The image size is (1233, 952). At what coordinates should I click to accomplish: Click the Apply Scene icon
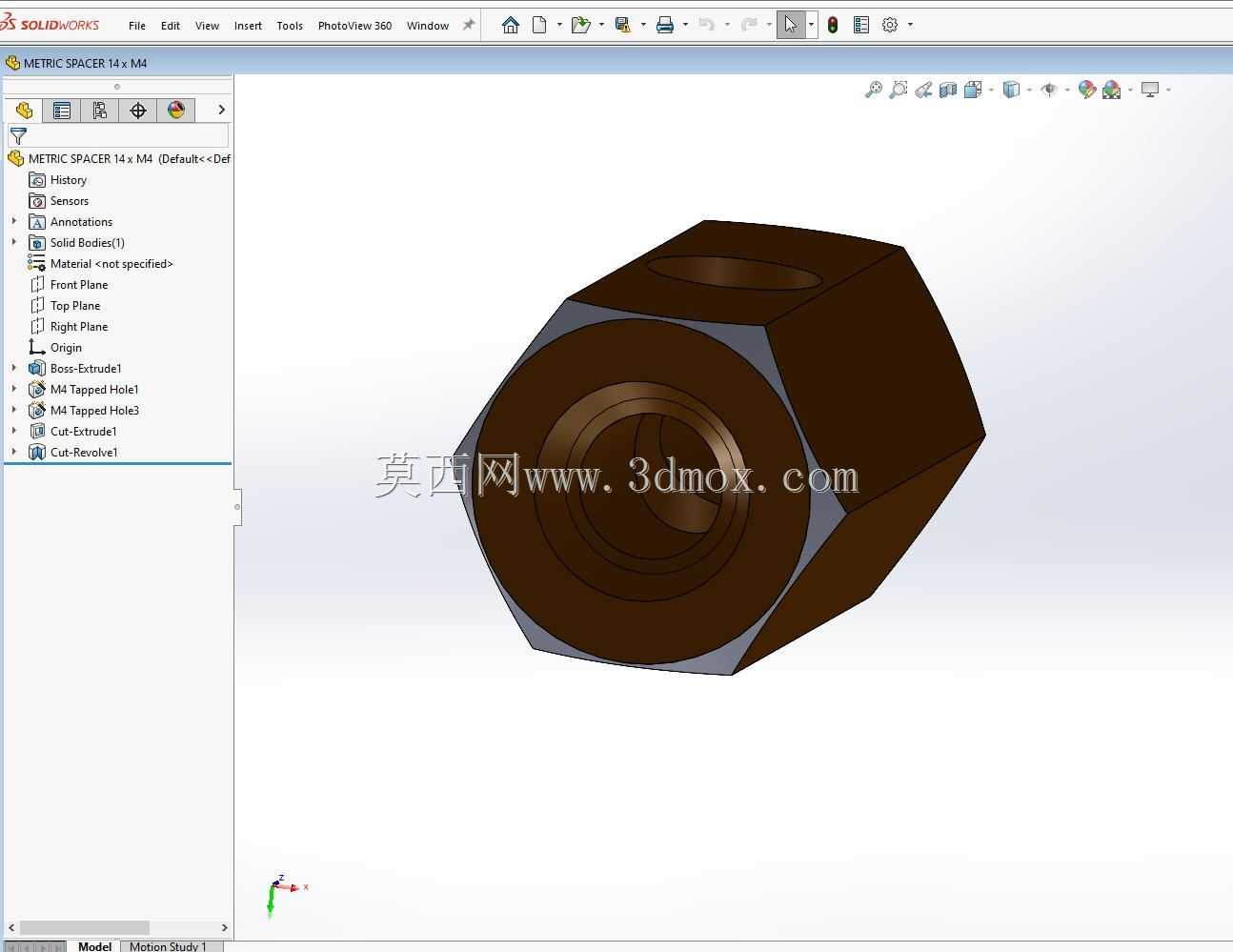pos(1112,90)
